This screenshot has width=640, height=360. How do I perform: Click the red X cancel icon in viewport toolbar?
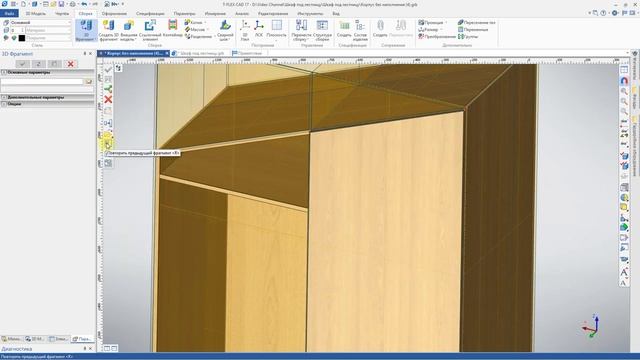[108, 99]
